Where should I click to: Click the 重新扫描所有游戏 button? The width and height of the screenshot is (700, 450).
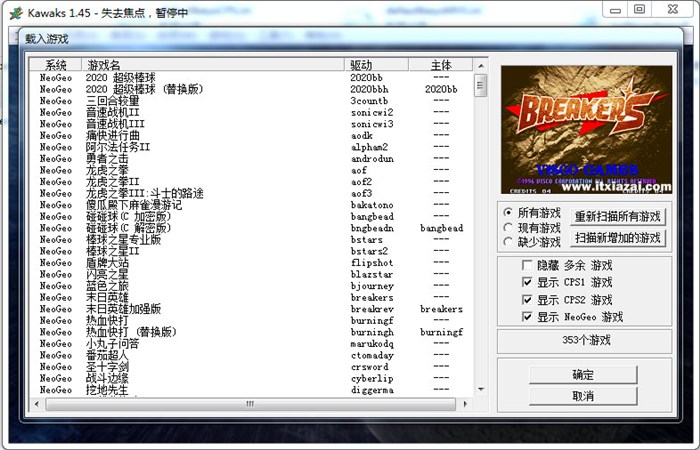618,217
